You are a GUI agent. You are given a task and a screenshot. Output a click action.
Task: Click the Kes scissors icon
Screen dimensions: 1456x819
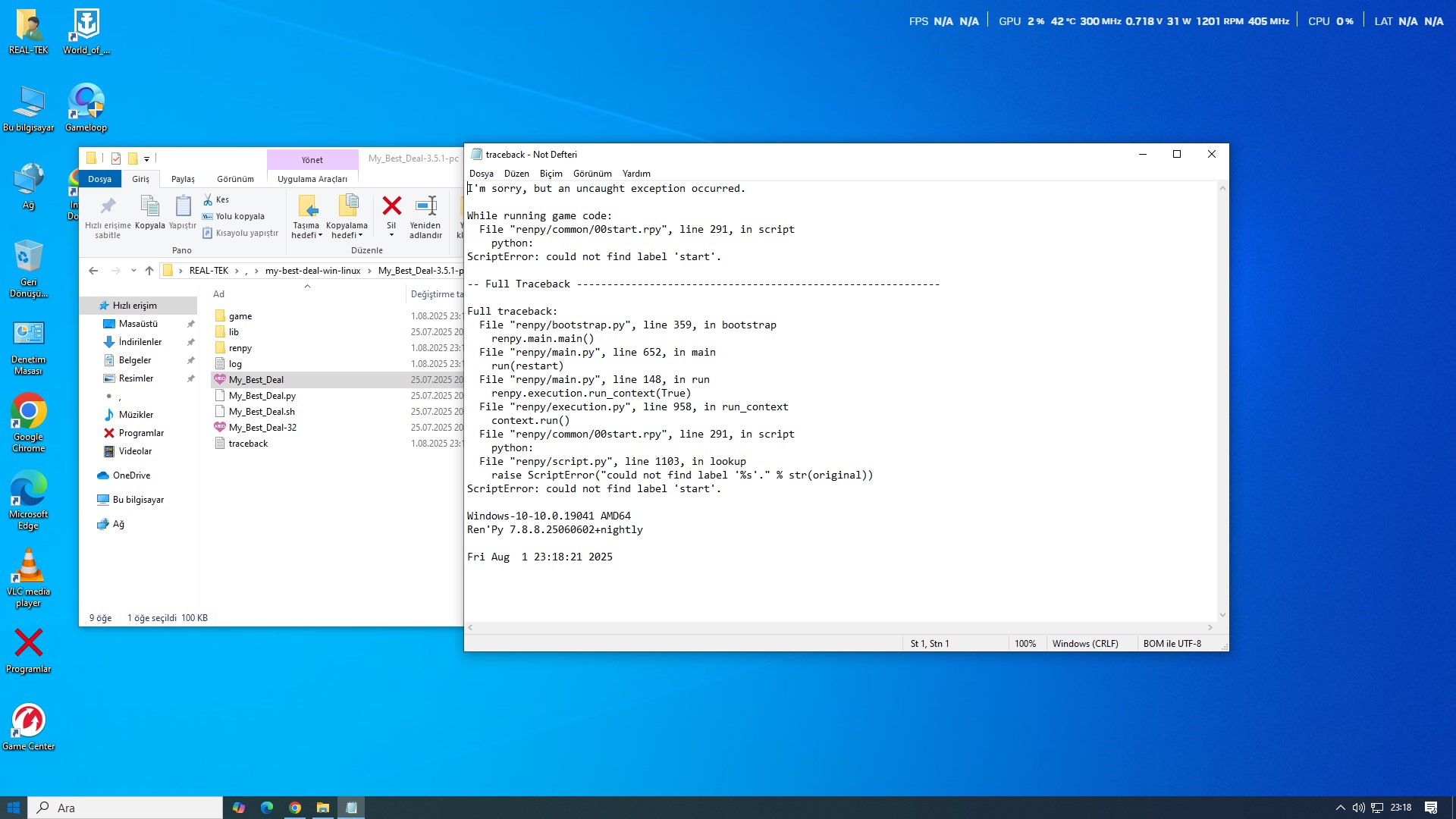tap(208, 199)
